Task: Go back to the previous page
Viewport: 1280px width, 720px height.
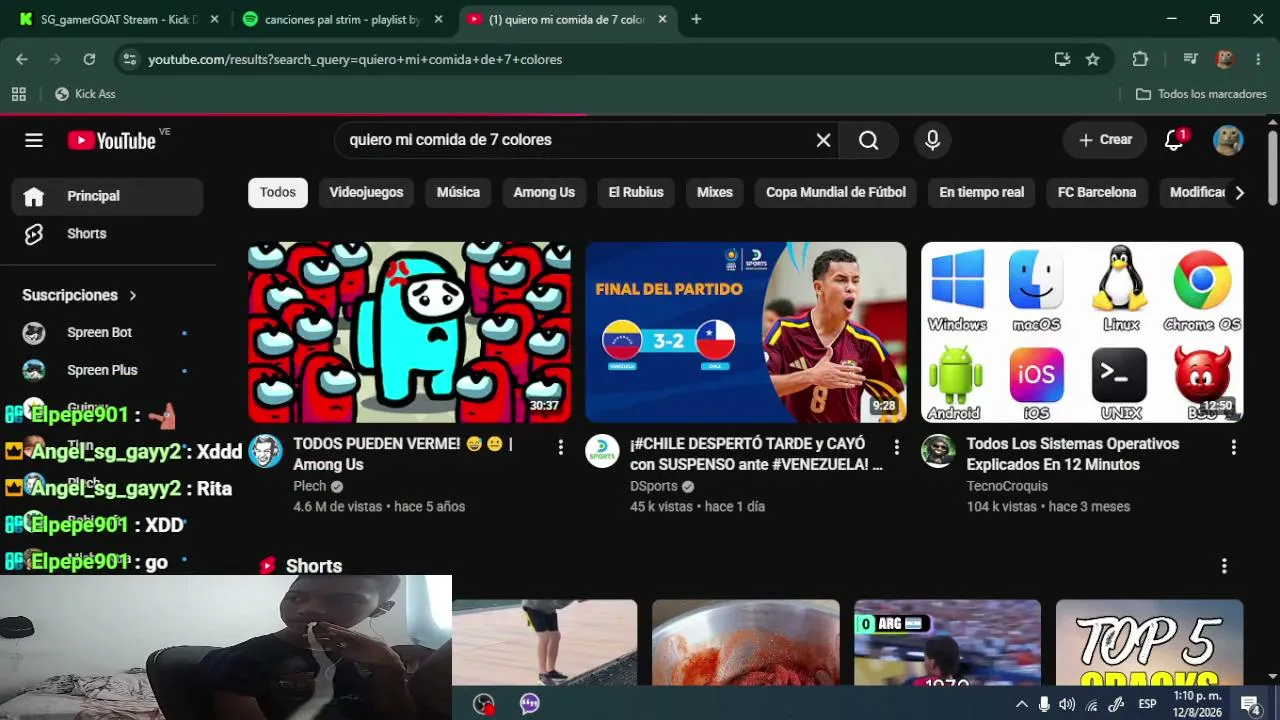Action: coord(22,59)
